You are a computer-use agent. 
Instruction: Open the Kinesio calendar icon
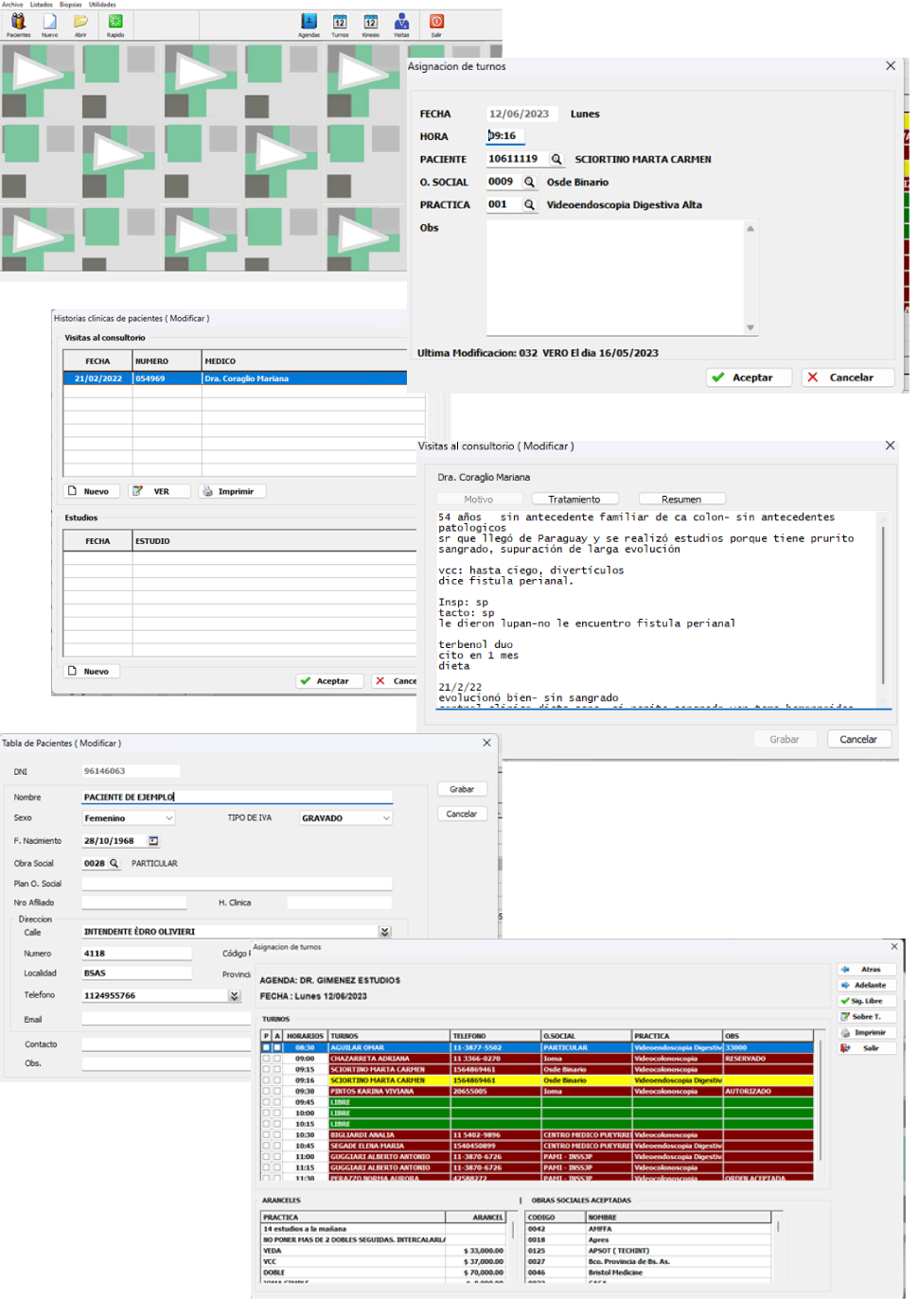pyautogui.click(x=371, y=23)
